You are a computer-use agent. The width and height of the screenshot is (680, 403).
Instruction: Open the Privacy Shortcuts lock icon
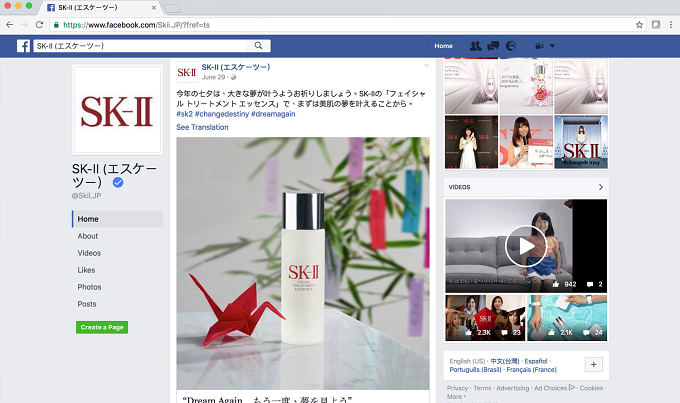tap(539, 46)
